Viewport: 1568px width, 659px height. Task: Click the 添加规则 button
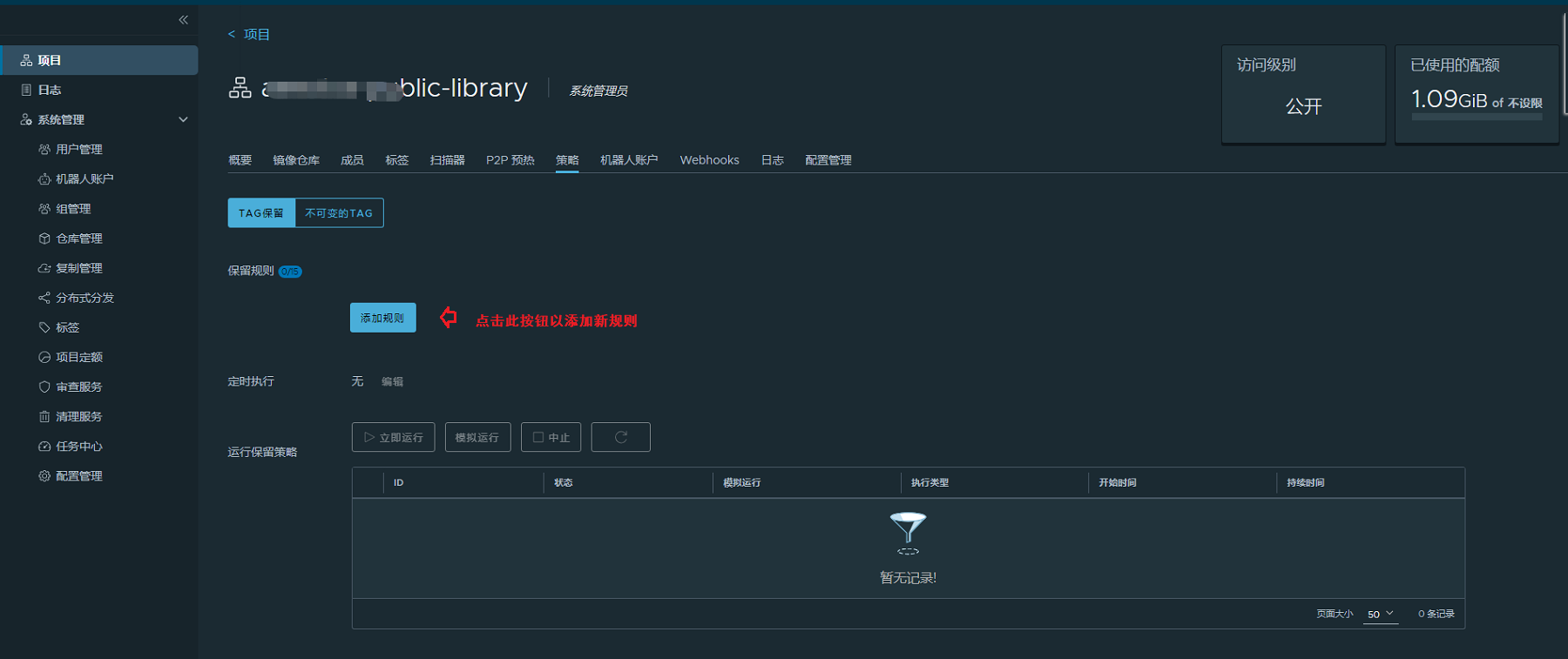pyautogui.click(x=382, y=318)
